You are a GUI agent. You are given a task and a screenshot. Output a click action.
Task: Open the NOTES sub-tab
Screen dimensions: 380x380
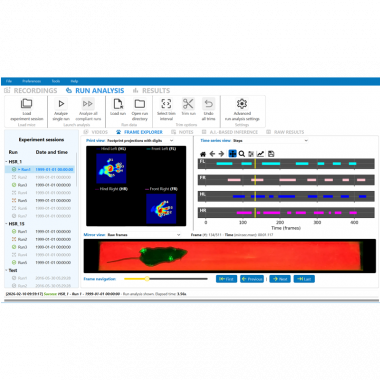(182, 132)
